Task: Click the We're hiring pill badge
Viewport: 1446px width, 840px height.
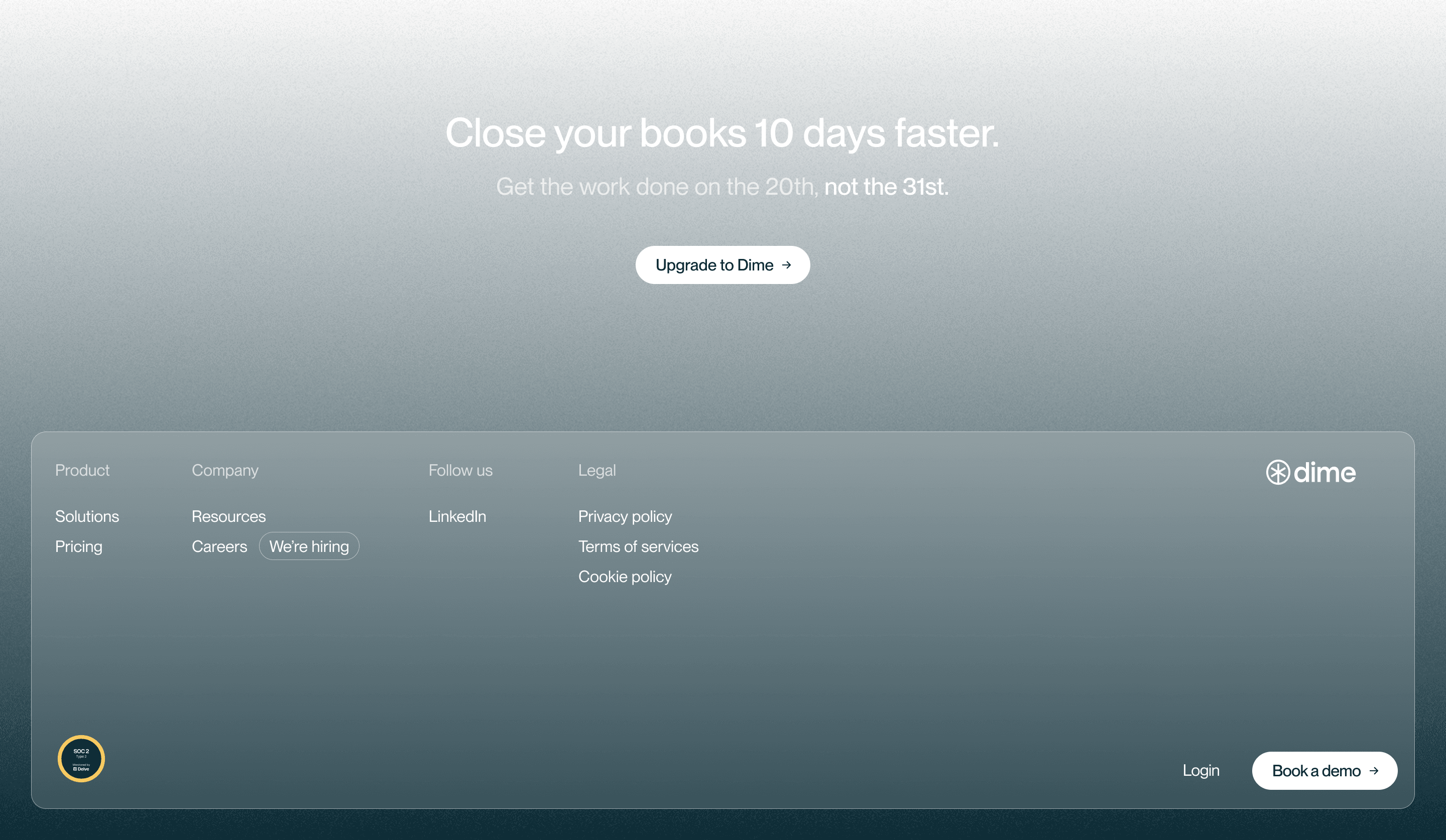Action: pos(309,546)
